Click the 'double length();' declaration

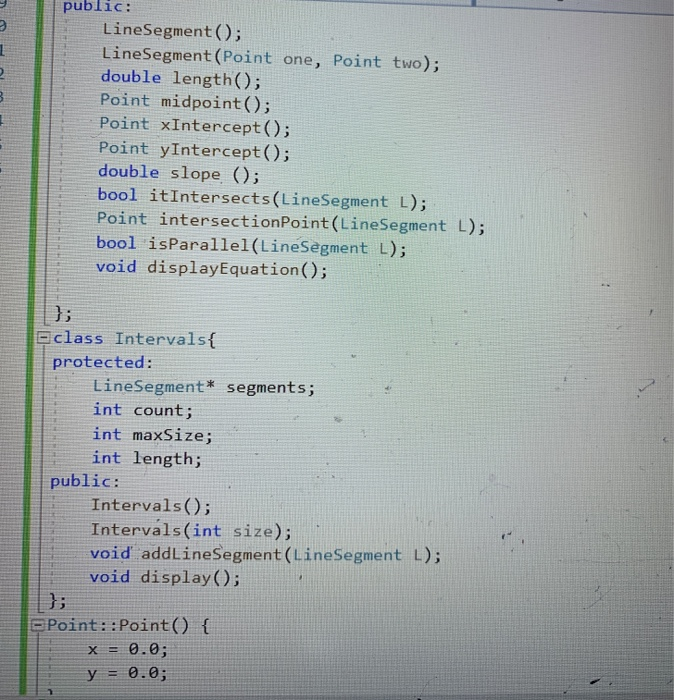181,79
